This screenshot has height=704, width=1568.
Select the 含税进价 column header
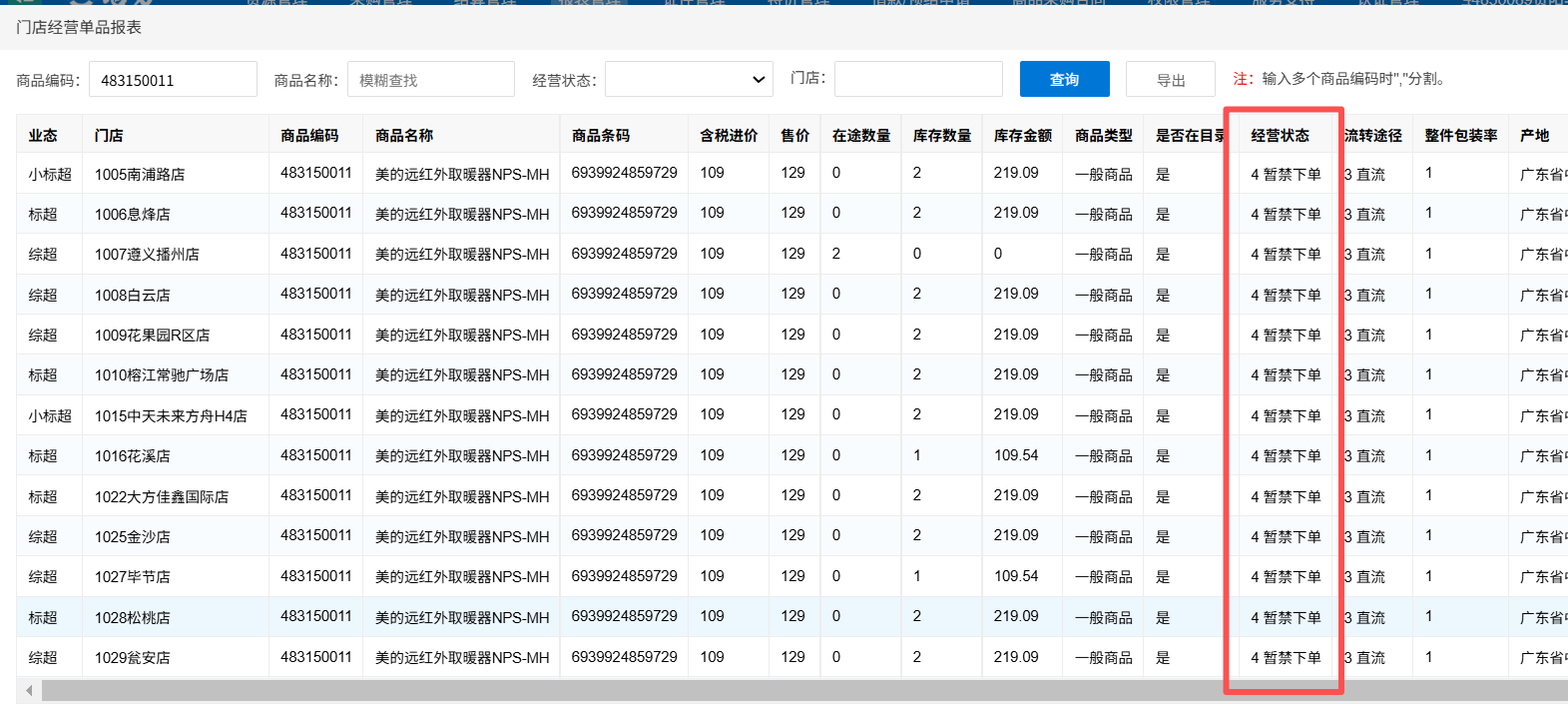[x=729, y=135]
